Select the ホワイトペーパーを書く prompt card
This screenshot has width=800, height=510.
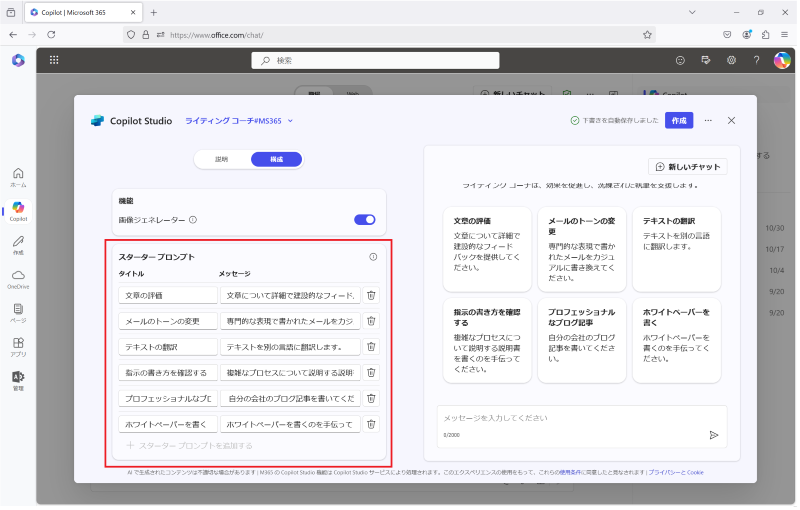[x=677, y=341]
